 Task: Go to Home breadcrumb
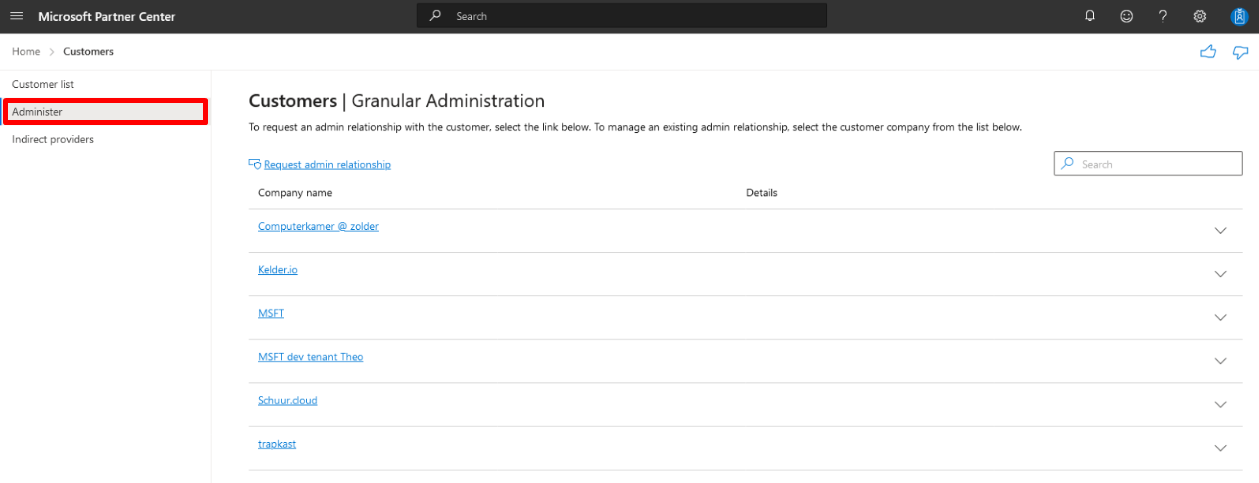click(26, 51)
